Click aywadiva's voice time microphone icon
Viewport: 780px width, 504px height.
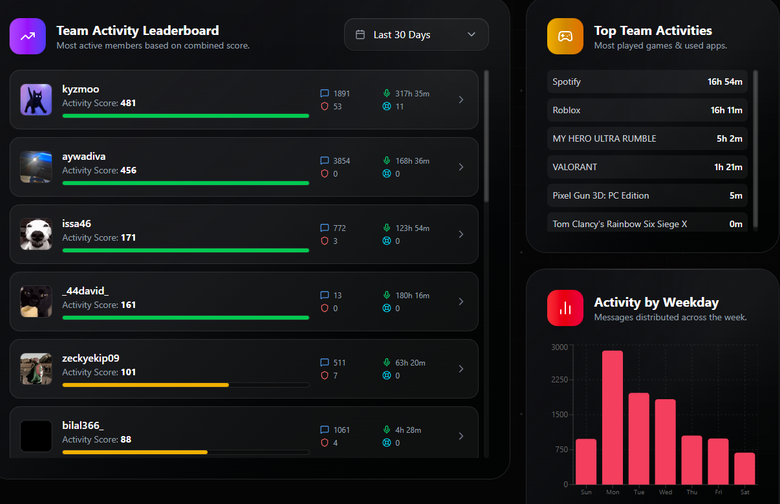[386, 160]
